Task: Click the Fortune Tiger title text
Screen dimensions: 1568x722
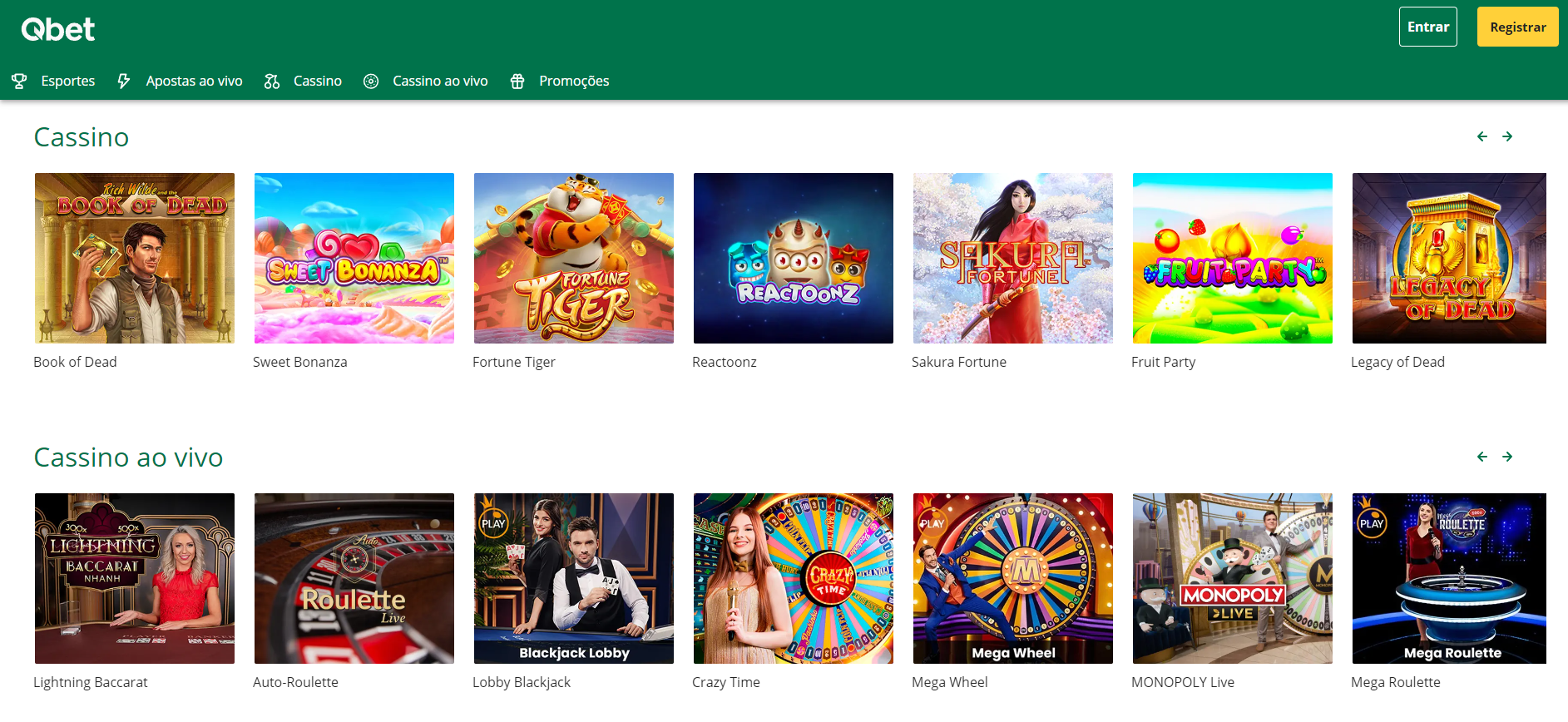Action: (x=514, y=362)
